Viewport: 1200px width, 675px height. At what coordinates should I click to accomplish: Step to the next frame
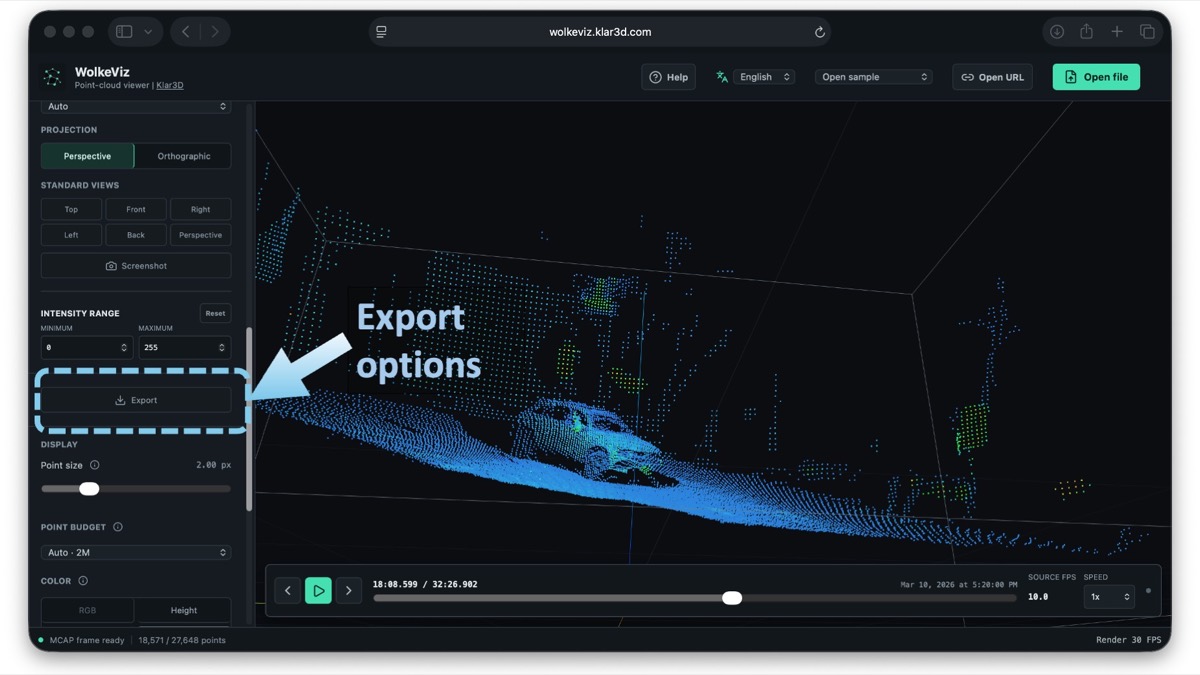(348, 591)
